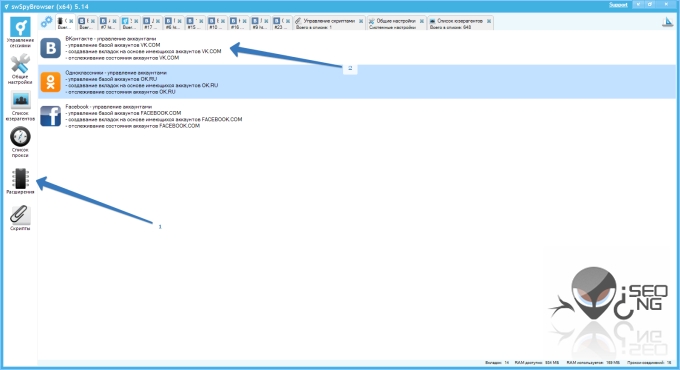The width and height of the screenshot is (680, 370).
Task: Close the Общие настройки tab
Action: point(422,21)
